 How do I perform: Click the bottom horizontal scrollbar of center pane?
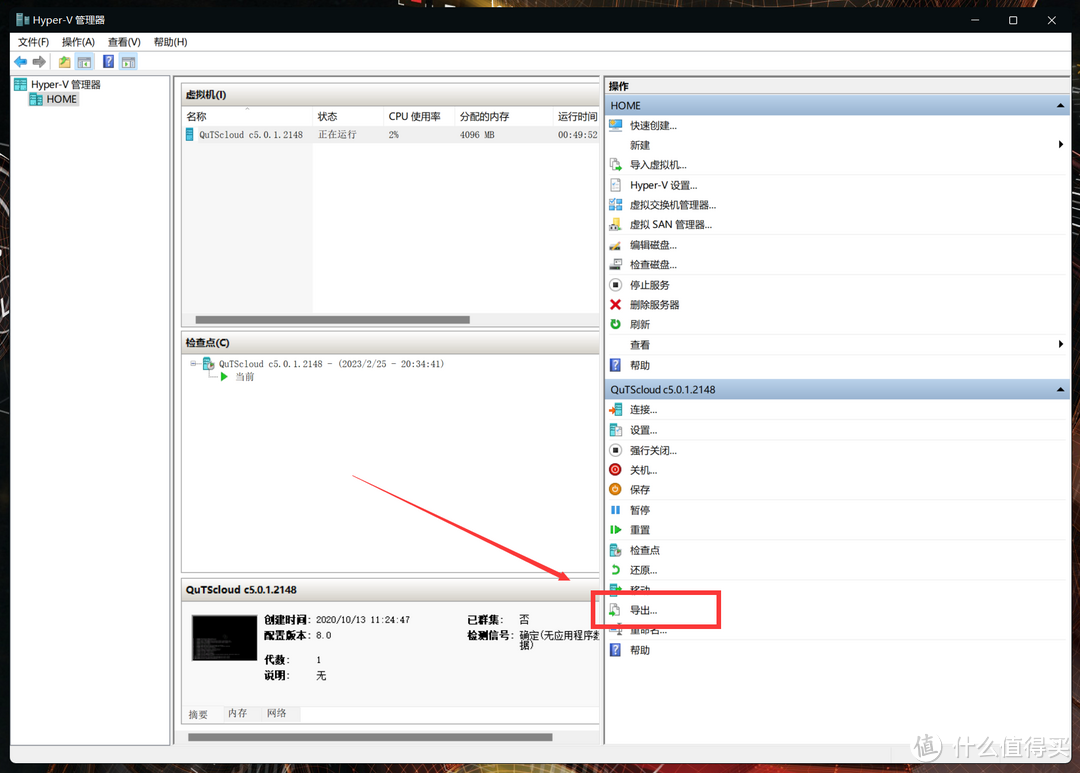370,737
